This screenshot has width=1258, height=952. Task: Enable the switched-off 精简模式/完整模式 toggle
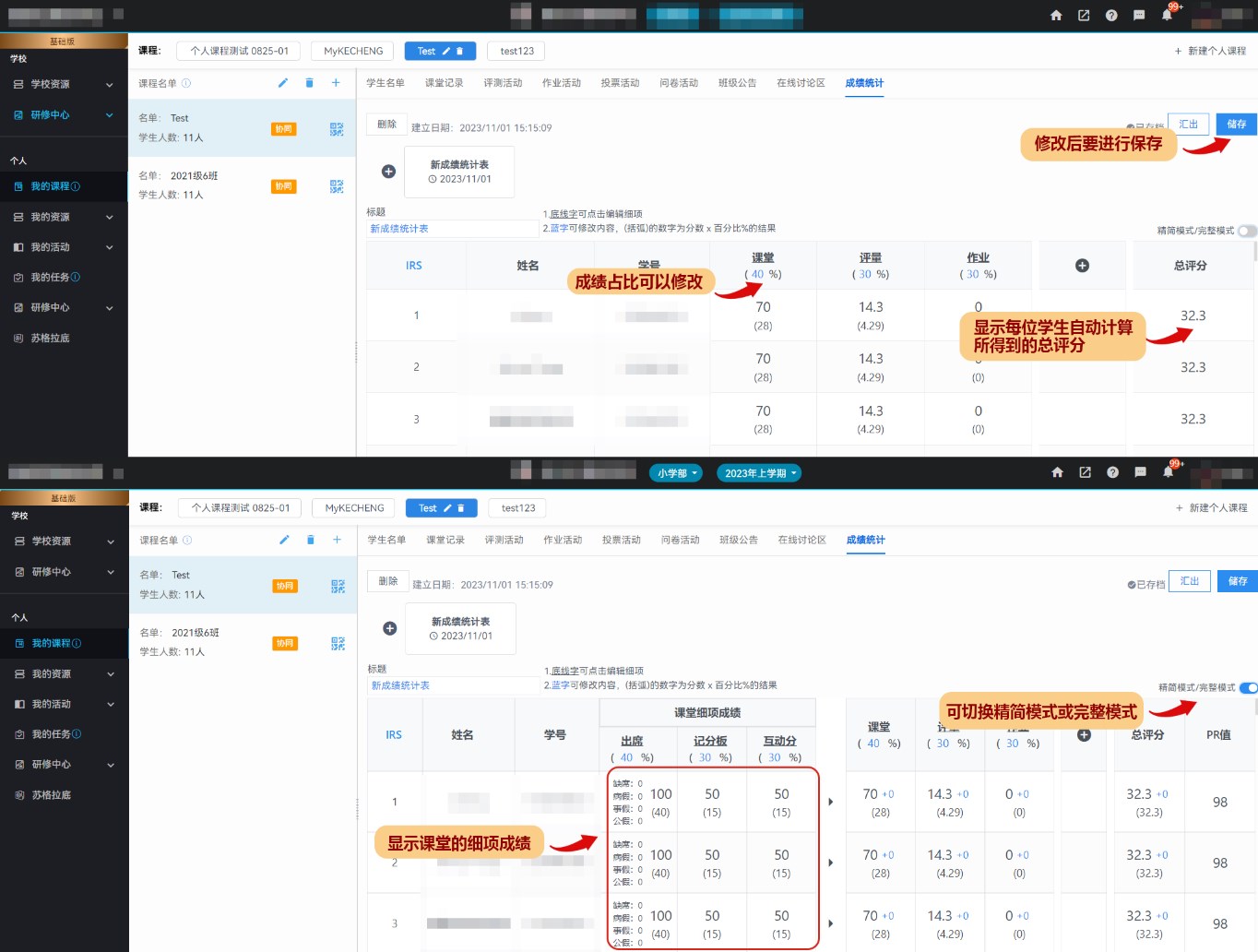tap(1246, 231)
